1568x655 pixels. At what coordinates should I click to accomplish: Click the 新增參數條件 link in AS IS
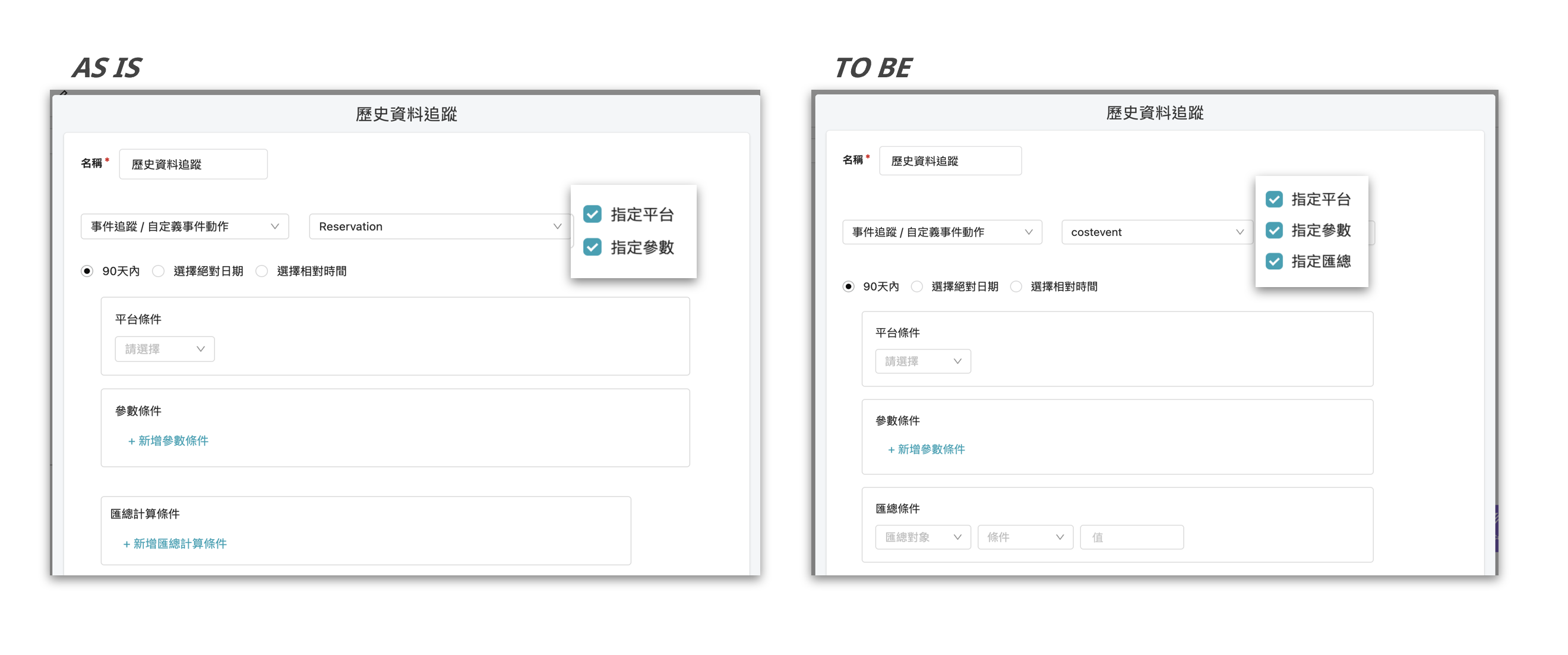pos(168,441)
